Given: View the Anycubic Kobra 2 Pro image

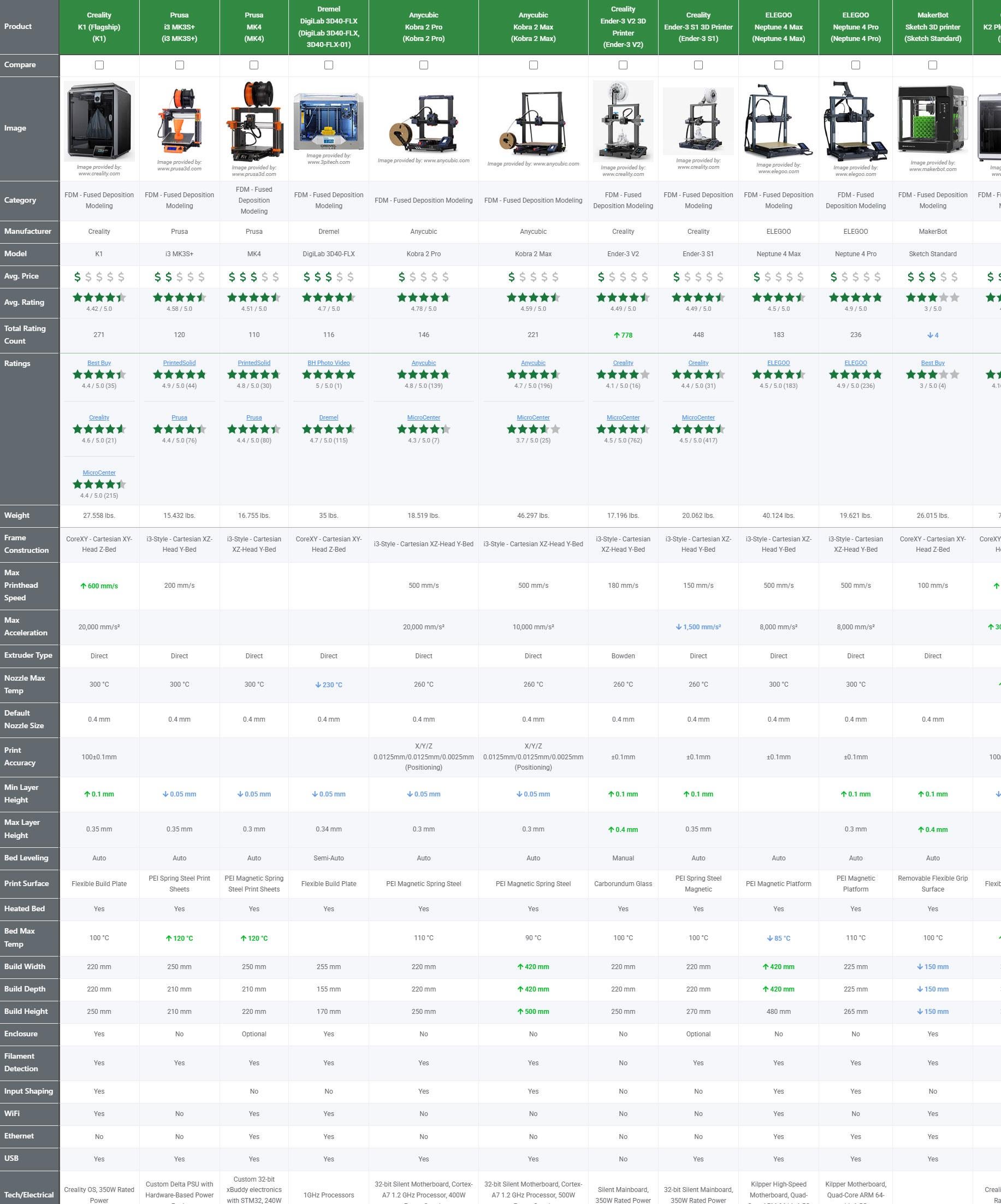Looking at the screenshot, I should point(423,124).
